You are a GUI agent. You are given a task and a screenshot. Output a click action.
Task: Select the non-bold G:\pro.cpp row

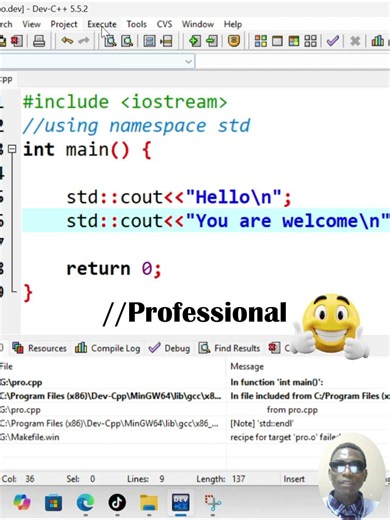click(x=20, y=410)
